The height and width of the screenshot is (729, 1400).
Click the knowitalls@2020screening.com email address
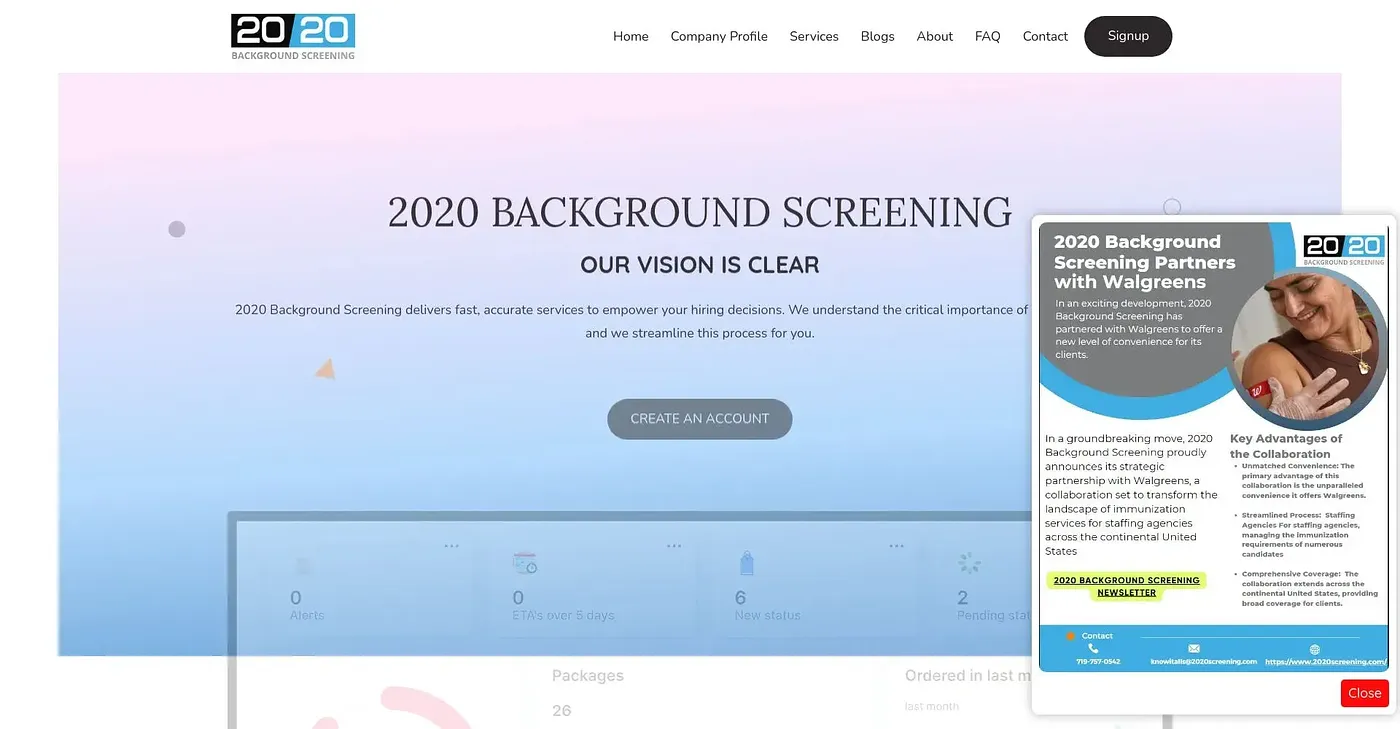pyautogui.click(x=1203, y=662)
